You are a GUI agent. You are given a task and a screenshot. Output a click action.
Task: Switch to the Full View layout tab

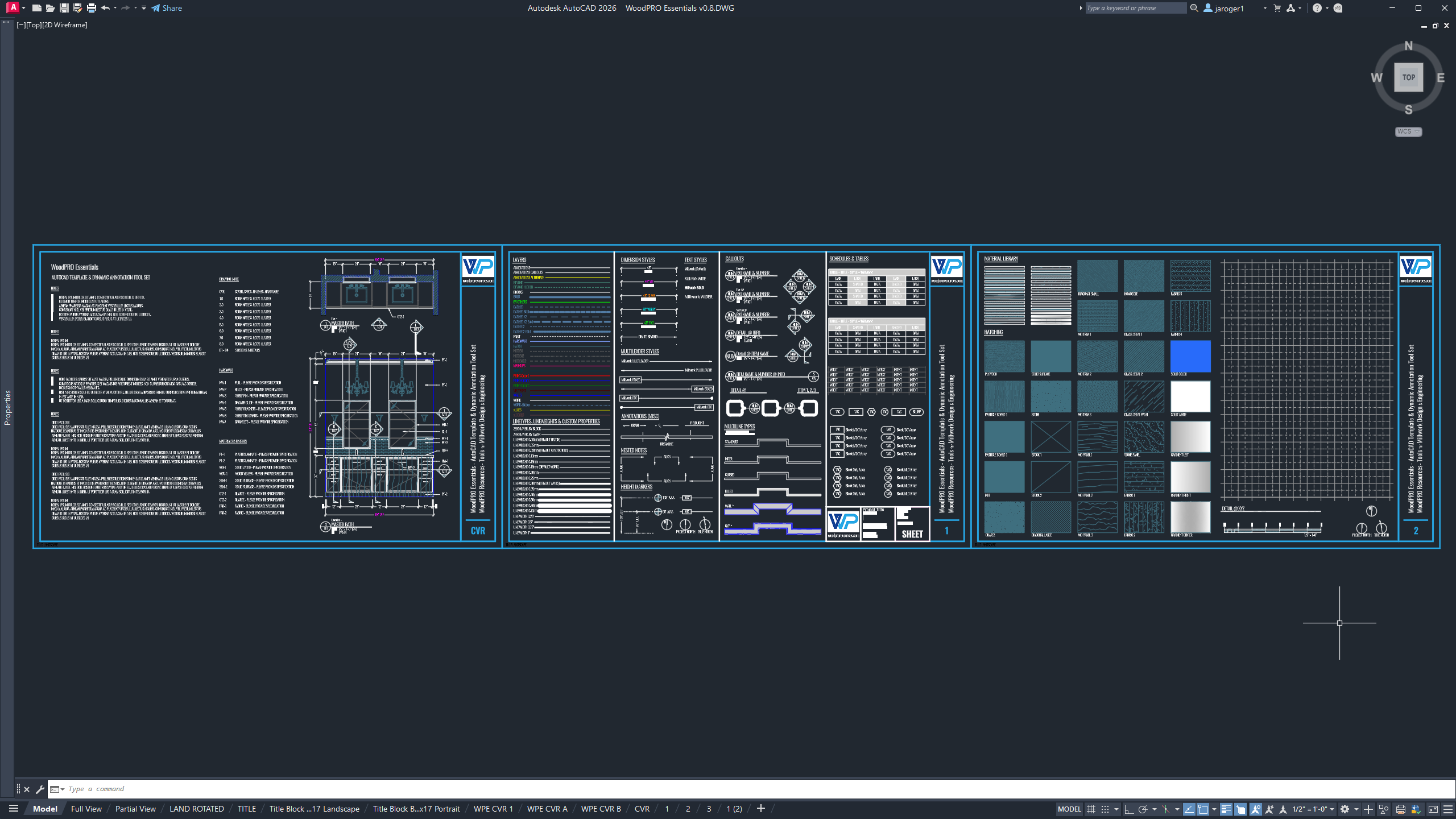(86, 809)
